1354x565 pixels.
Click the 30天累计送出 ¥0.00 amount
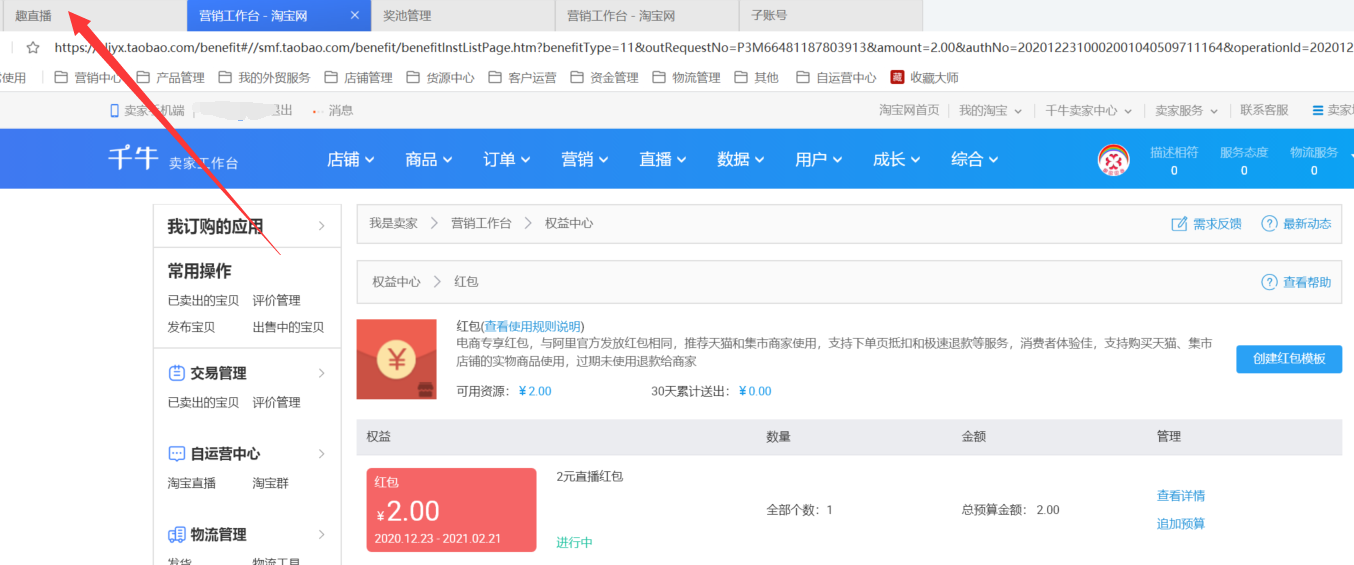pos(755,391)
